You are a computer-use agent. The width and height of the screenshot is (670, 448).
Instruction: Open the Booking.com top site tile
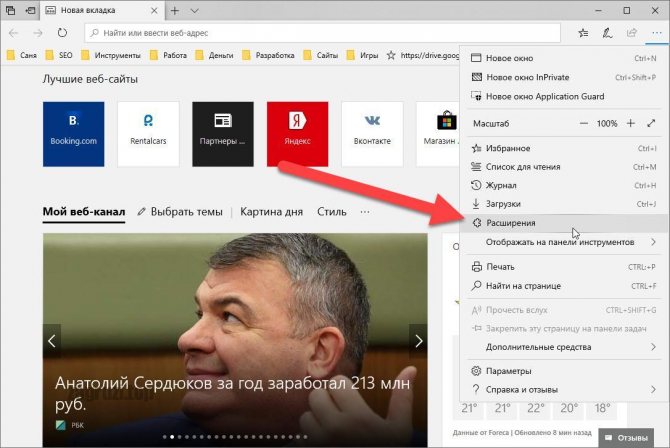pos(73,134)
